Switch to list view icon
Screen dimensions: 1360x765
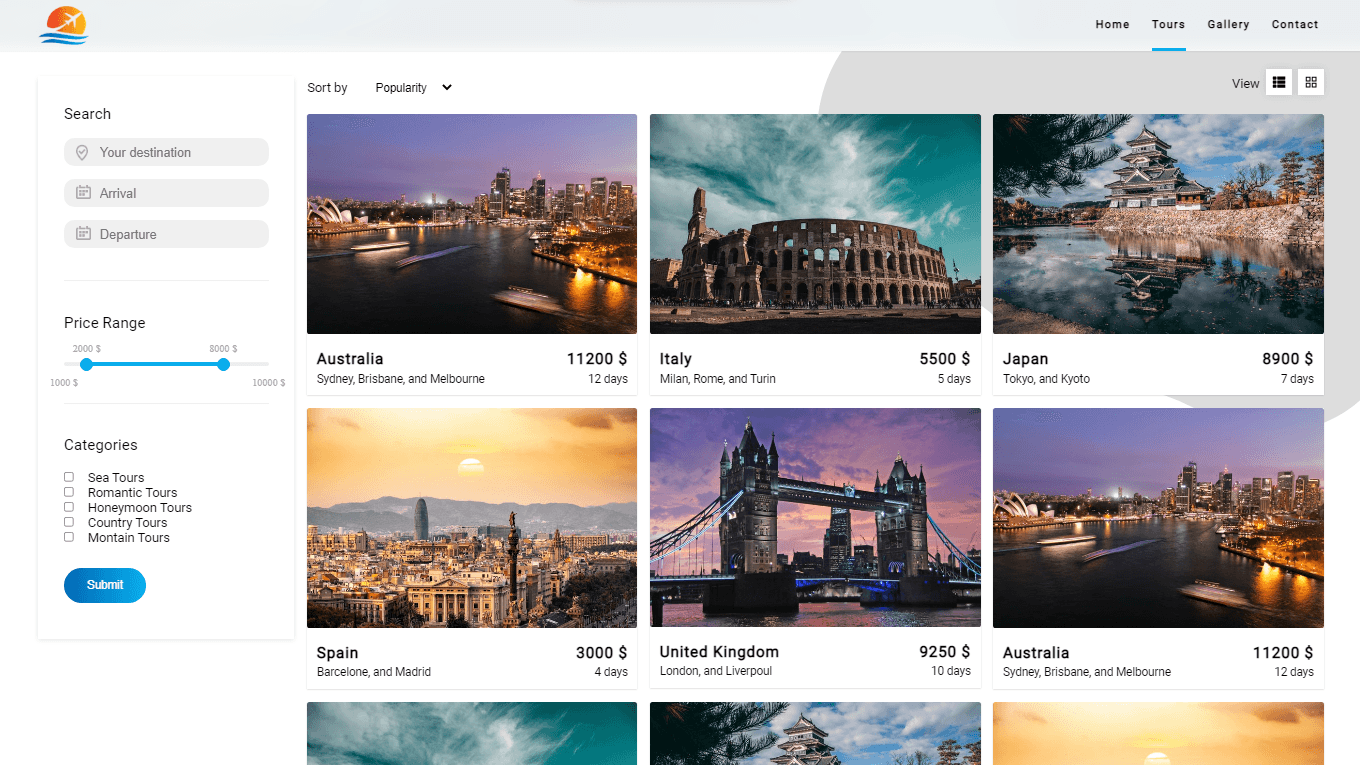[x=1278, y=83]
